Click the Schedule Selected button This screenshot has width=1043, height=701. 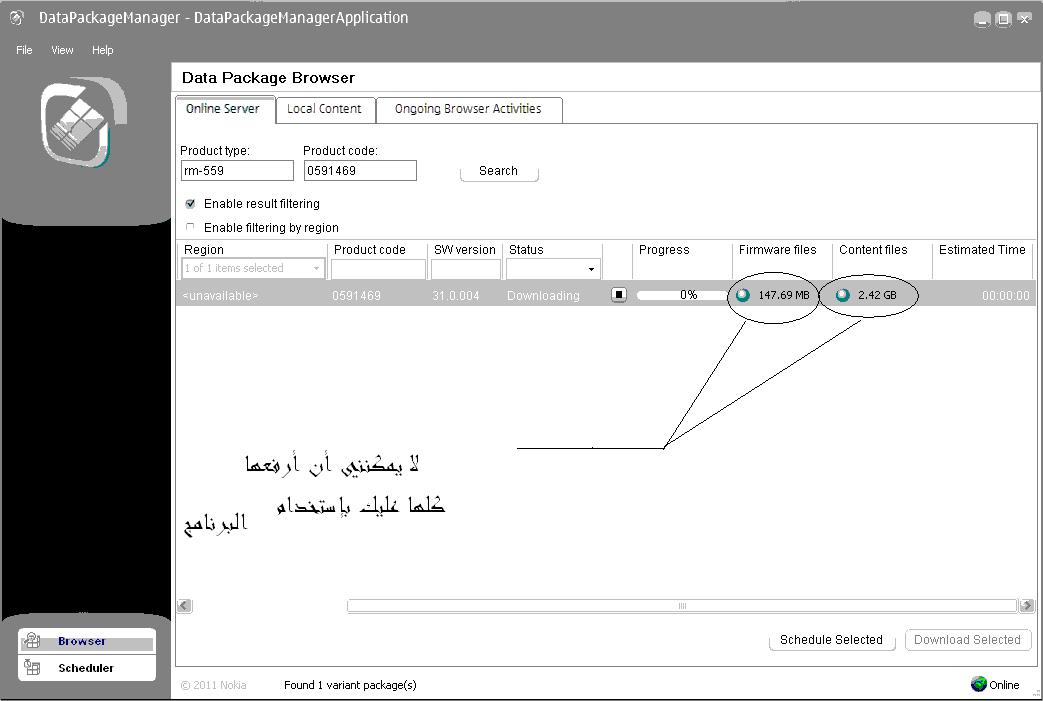tap(831, 640)
